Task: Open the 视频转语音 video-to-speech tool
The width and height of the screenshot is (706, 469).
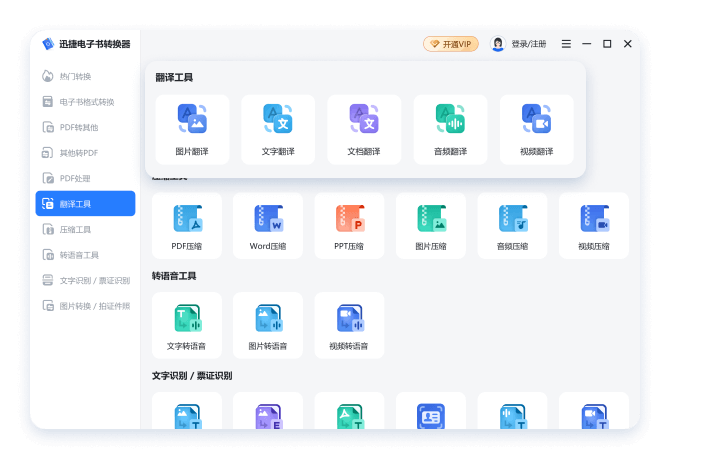Action: (x=349, y=325)
